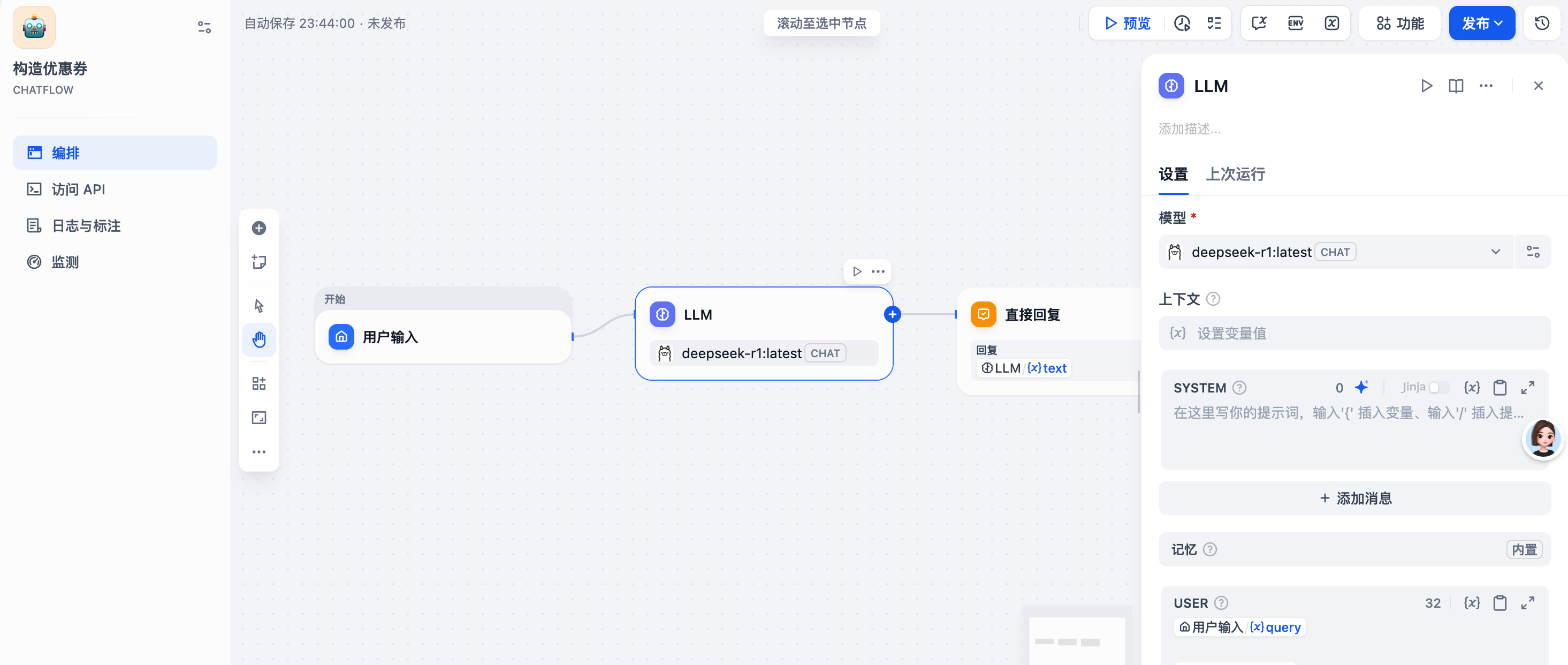Open LLM node ellipsis menu on canvas

point(878,271)
